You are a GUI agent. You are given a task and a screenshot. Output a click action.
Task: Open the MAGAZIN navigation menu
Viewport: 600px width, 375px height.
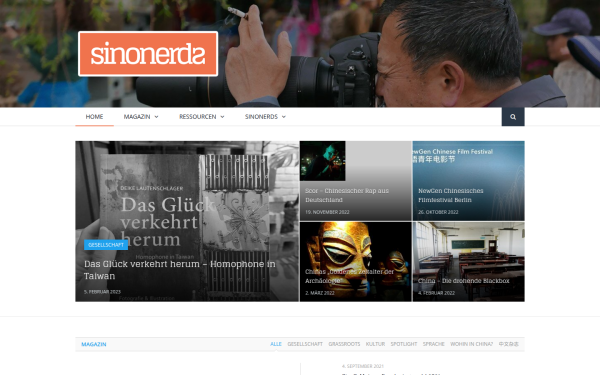pyautogui.click(x=137, y=117)
